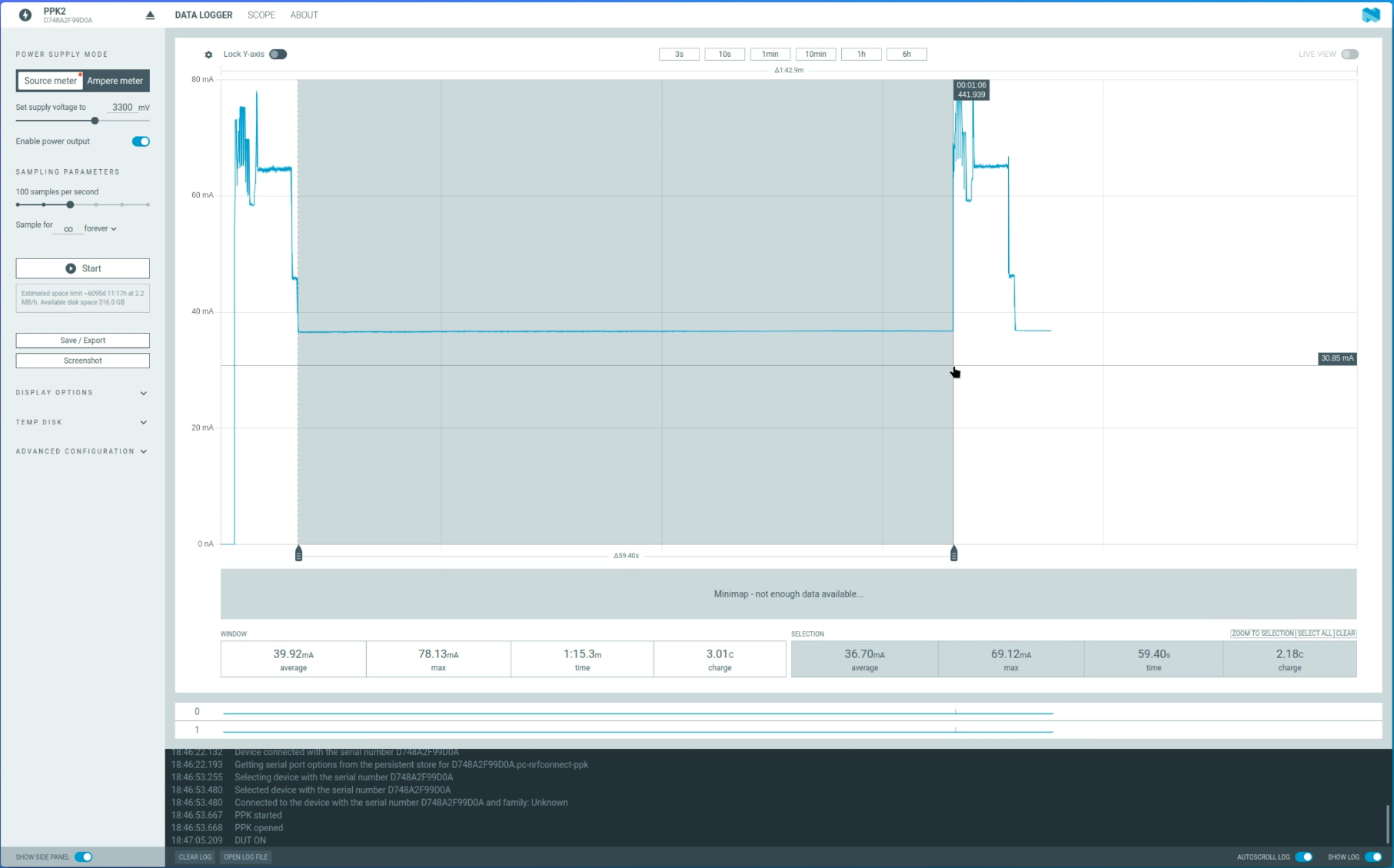
Task: Click the supply voltage slider handle
Action: coord(95,121)
